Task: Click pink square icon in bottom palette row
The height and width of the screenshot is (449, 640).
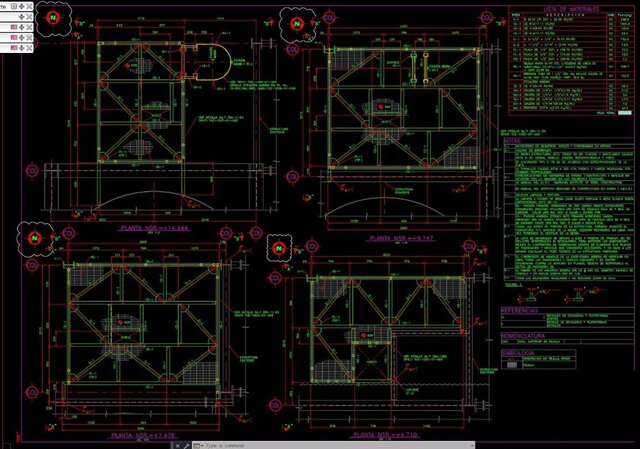Action: pos(13,48)
